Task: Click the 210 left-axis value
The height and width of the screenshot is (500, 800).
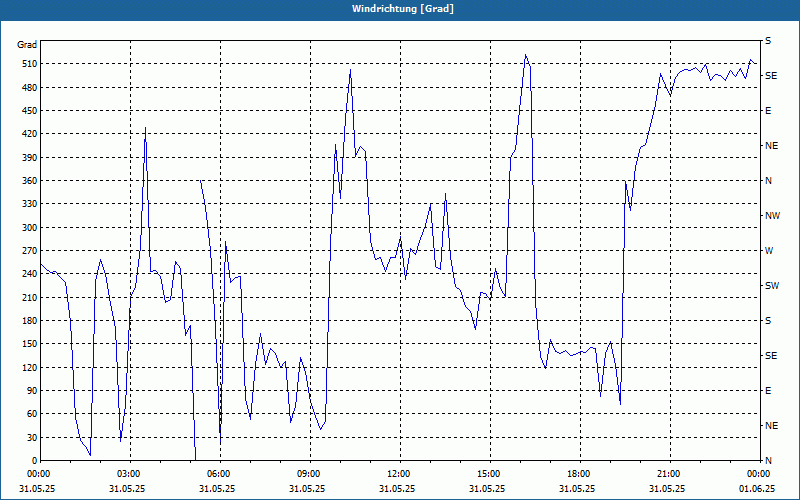Action: pos(29,297)
